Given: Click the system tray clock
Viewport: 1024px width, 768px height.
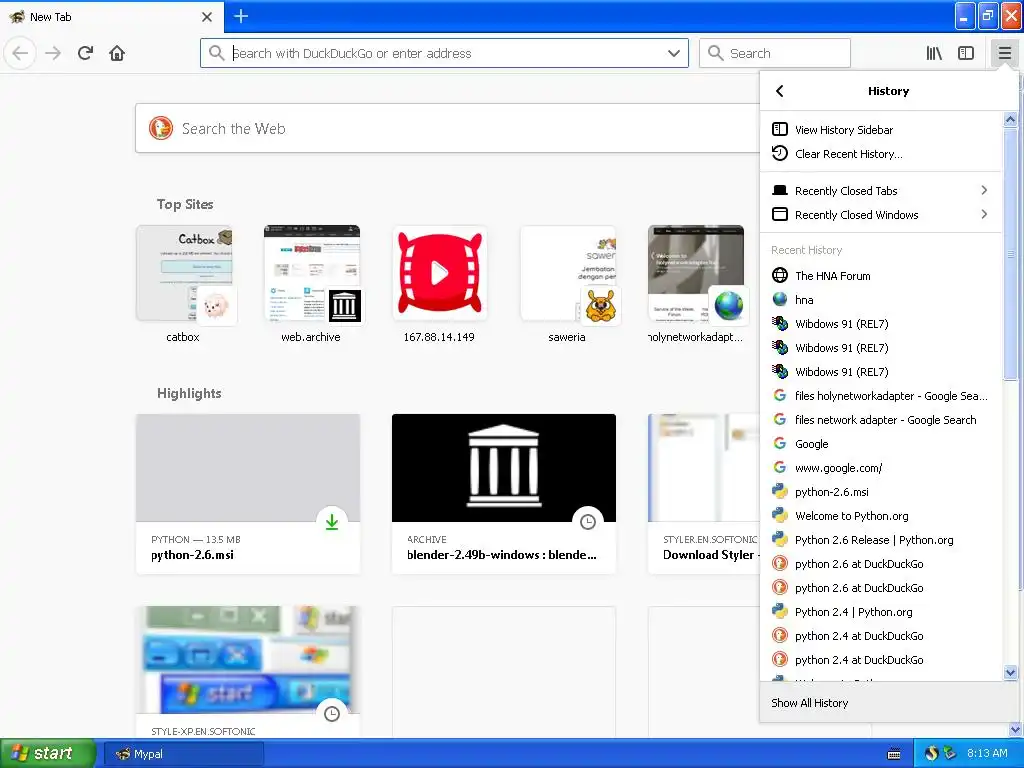Looking at the screenshot, I should click(x=987, y=753).
